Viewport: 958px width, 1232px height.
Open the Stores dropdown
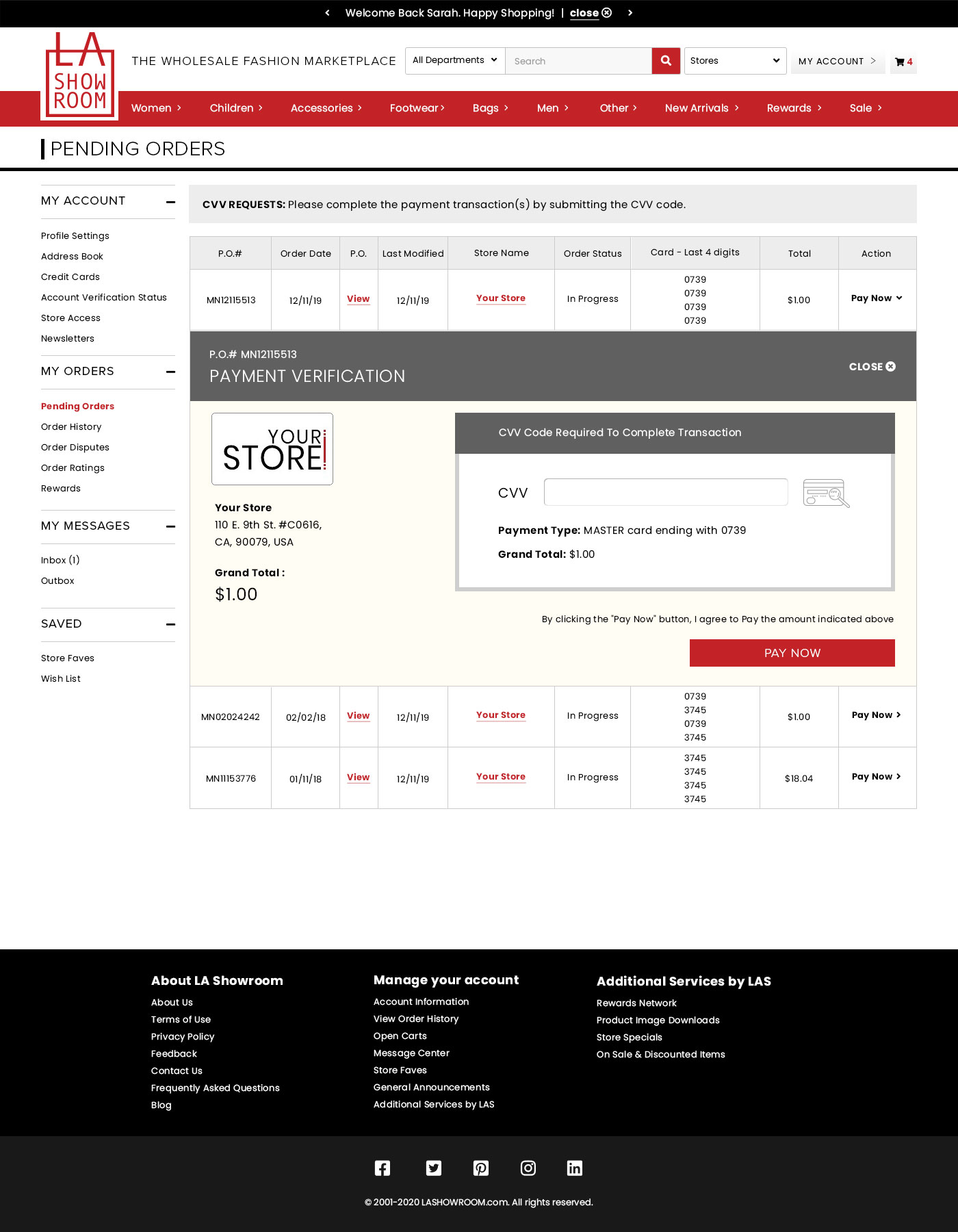coord(735,61)
